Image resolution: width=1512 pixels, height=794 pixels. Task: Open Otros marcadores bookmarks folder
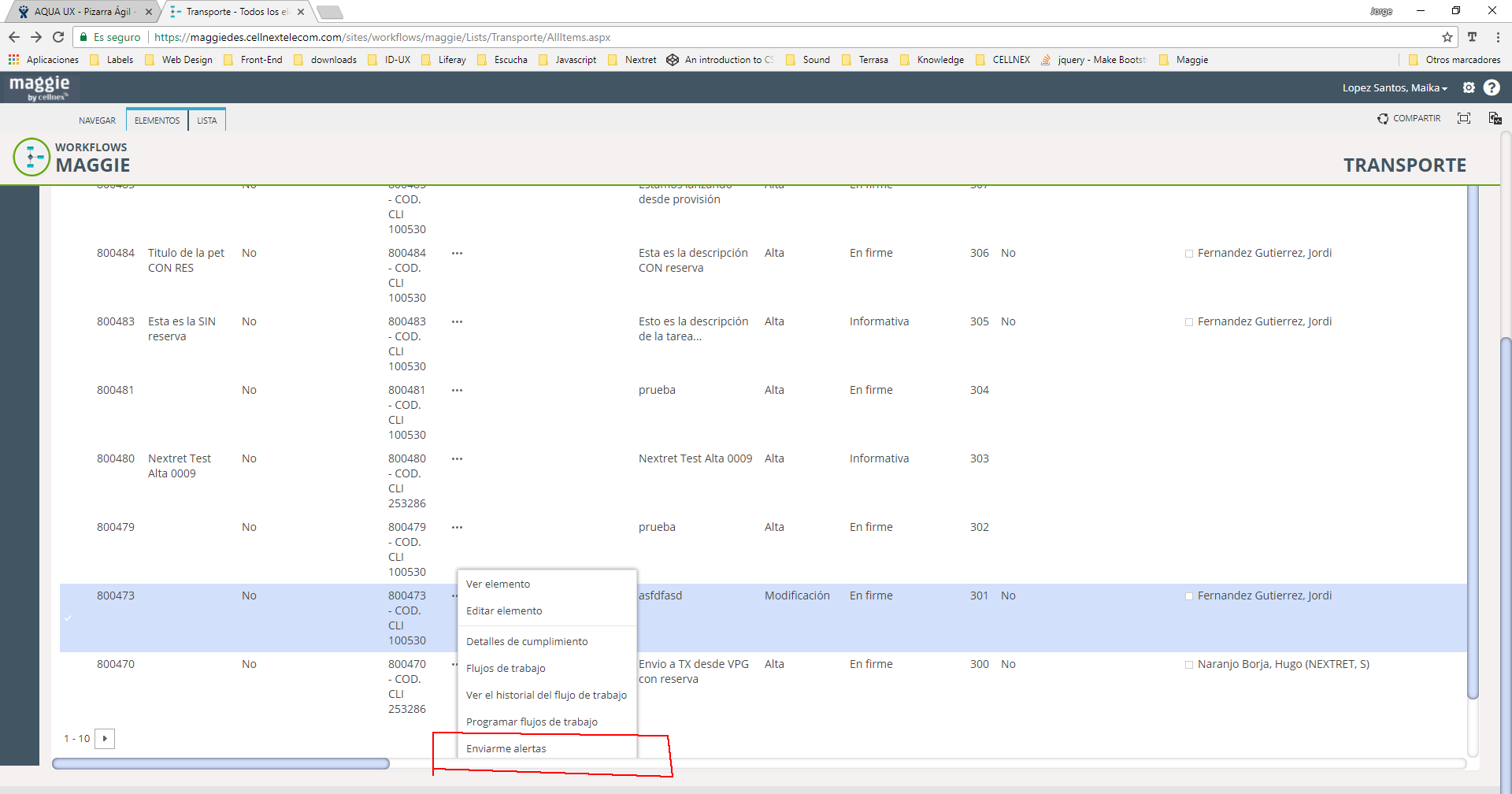coord(1455,60)
